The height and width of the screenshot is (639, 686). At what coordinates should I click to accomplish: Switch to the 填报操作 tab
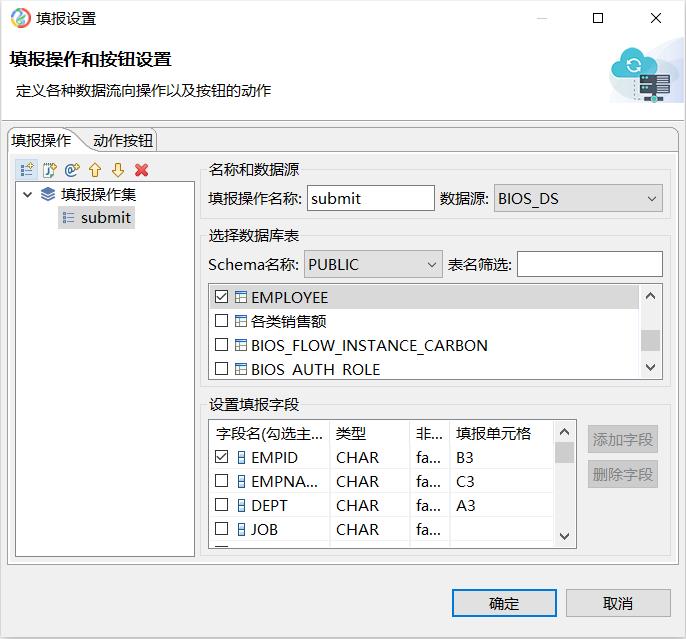[41, 141]
